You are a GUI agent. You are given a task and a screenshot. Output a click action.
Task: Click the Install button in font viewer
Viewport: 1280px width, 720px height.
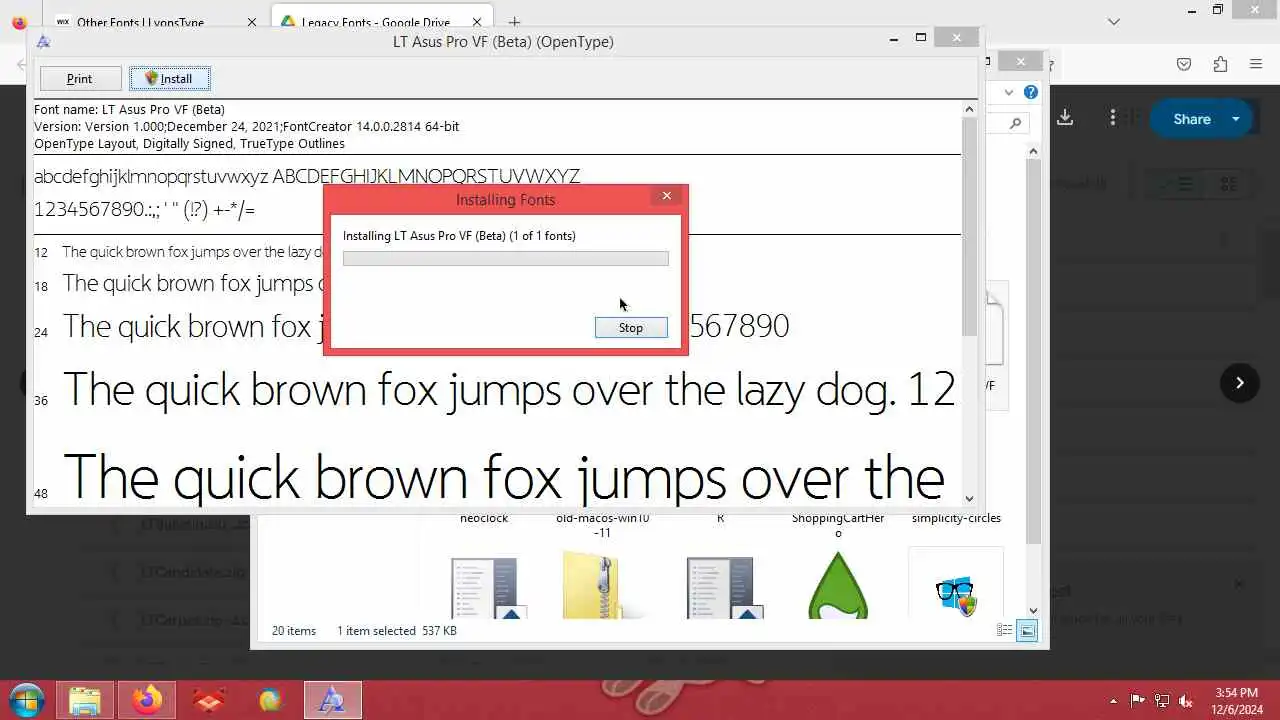[169, 78]
